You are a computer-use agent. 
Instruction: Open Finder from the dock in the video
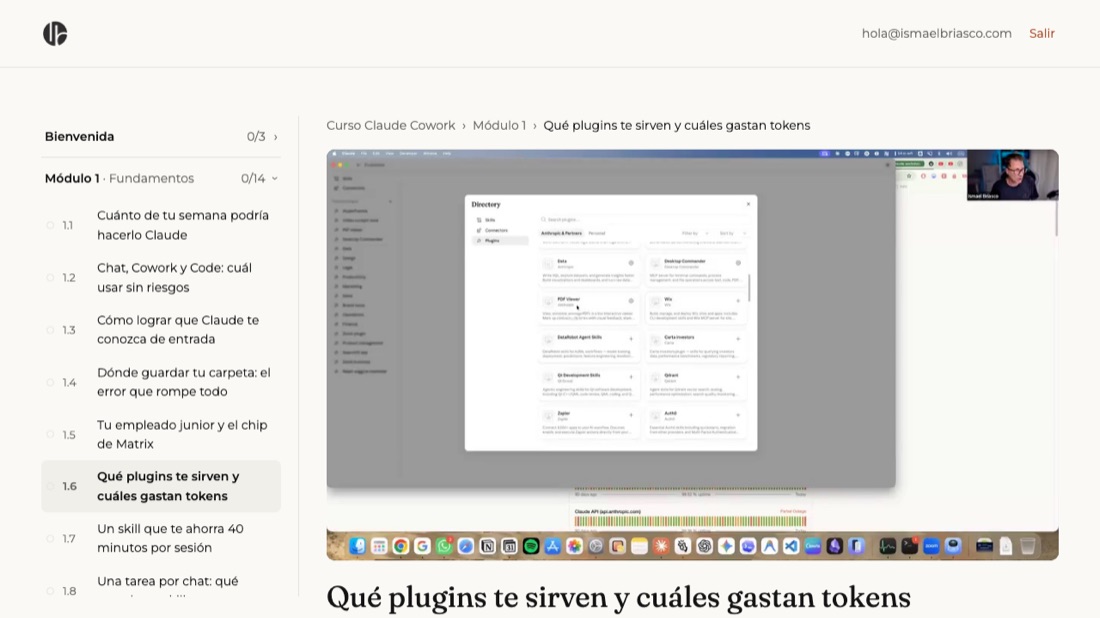(x=358, y=546)
